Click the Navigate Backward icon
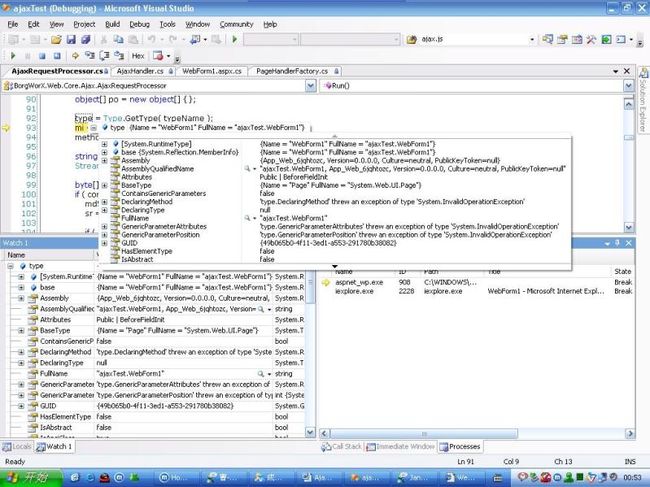 pos(195,39)
